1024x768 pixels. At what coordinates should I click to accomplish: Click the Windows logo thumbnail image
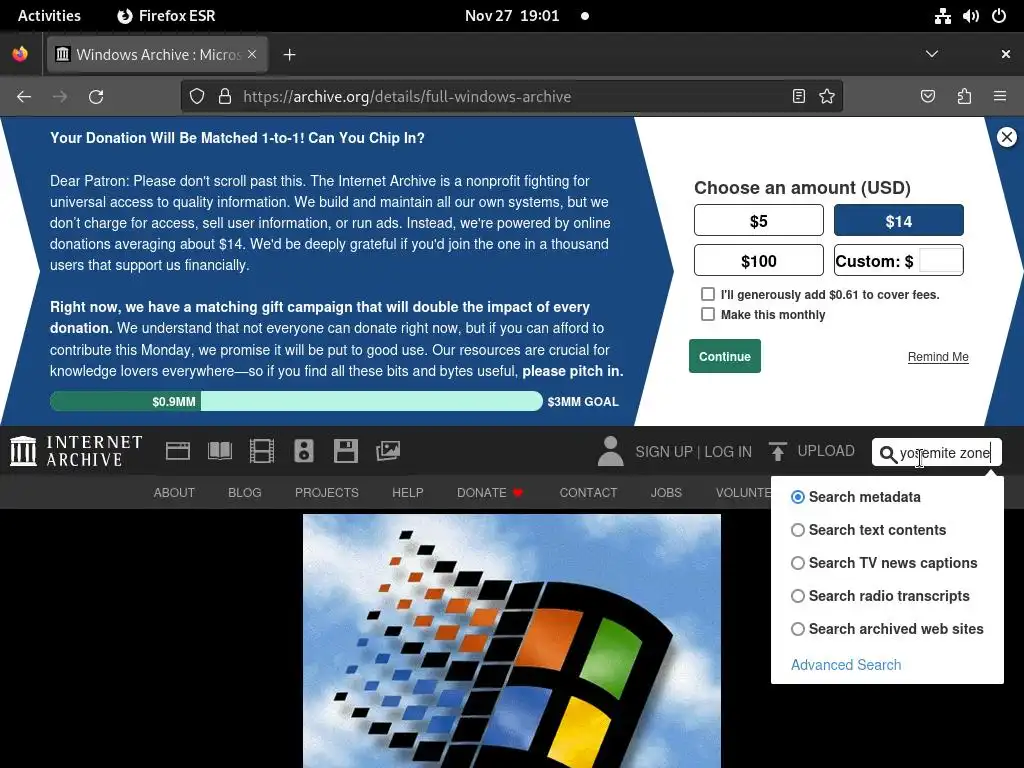click(x=512, y=641)
